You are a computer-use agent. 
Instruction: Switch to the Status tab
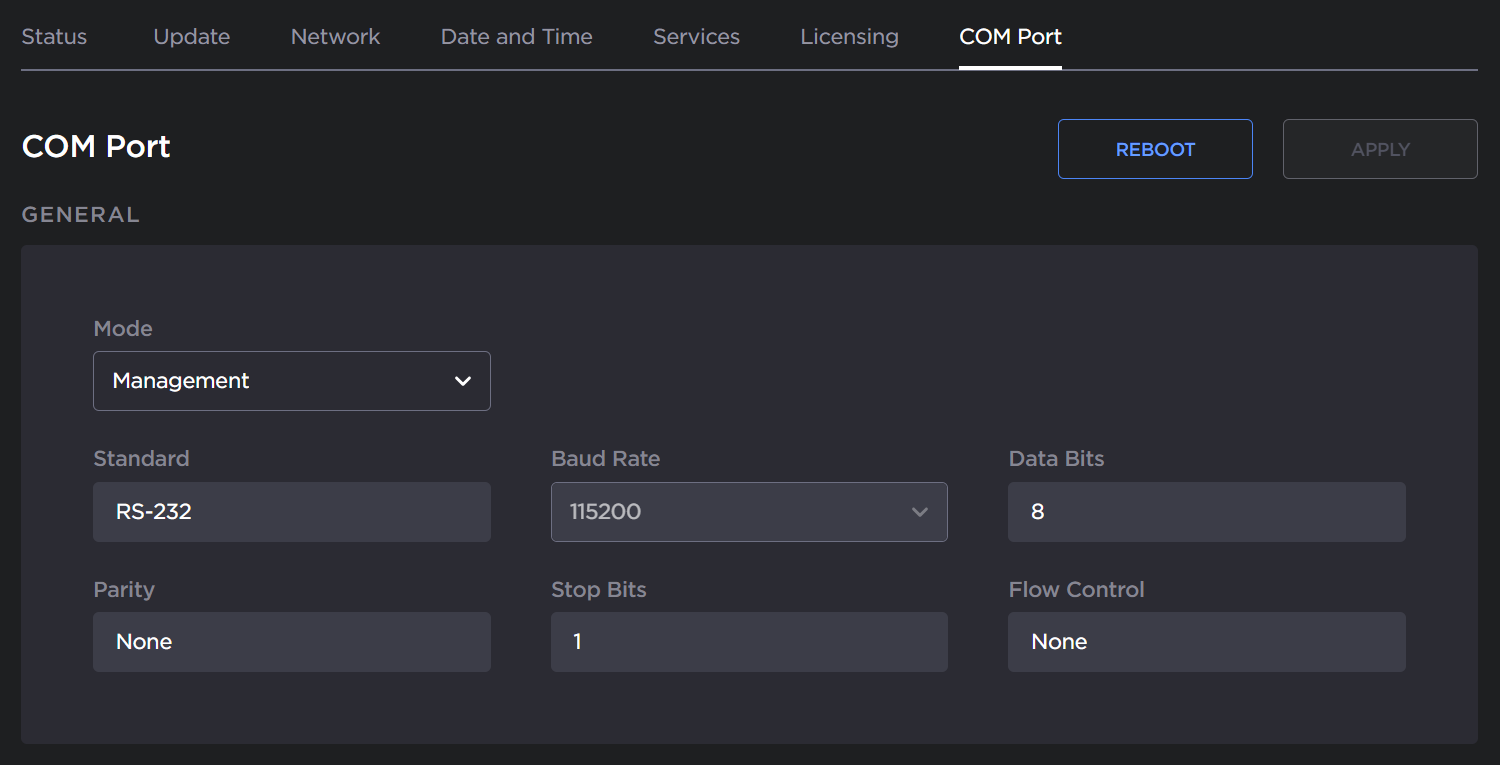(x=54, y=36)
